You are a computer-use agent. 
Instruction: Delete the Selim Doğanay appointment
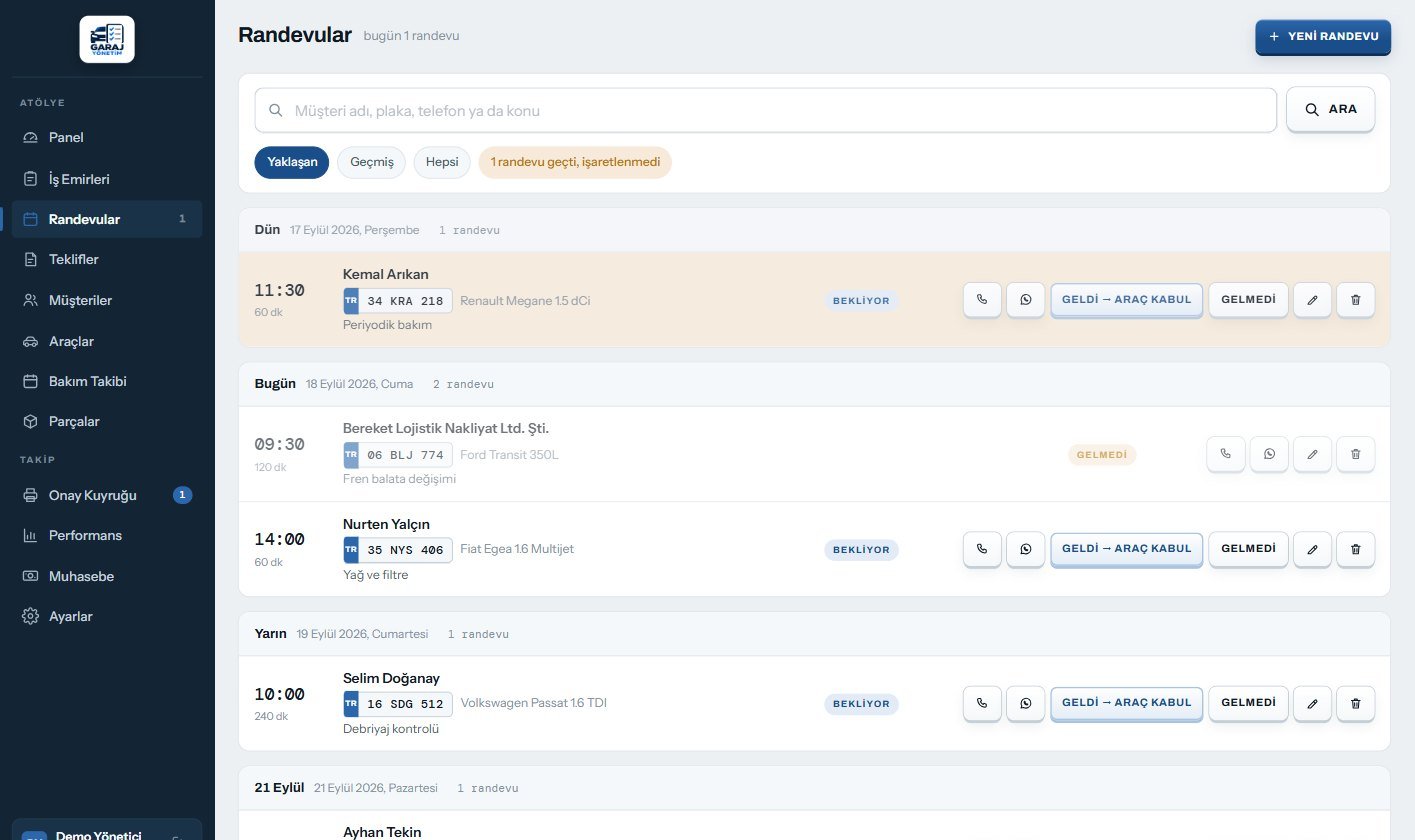[x=1356, y=703]
